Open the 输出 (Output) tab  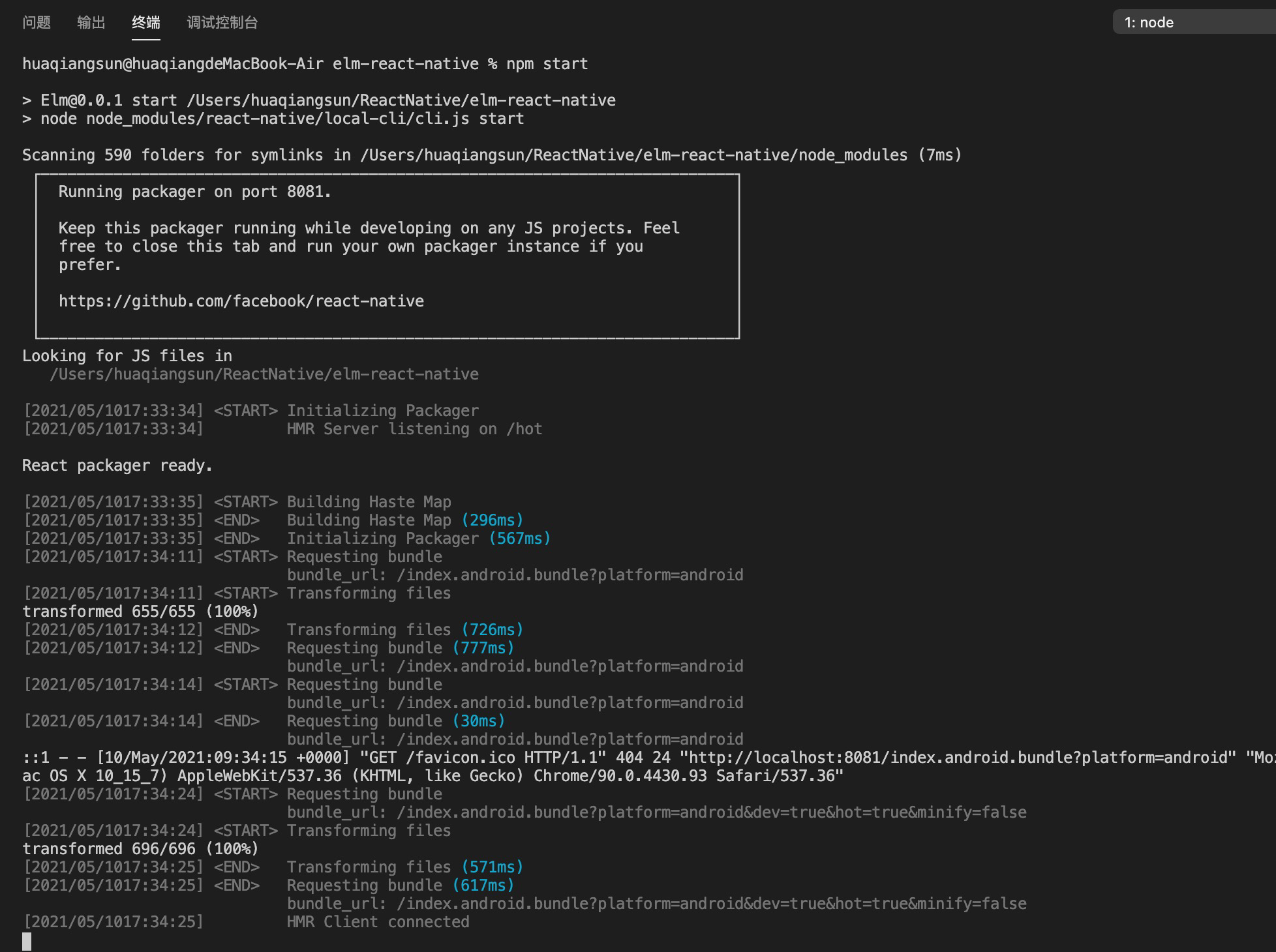(x=91, y=23)
